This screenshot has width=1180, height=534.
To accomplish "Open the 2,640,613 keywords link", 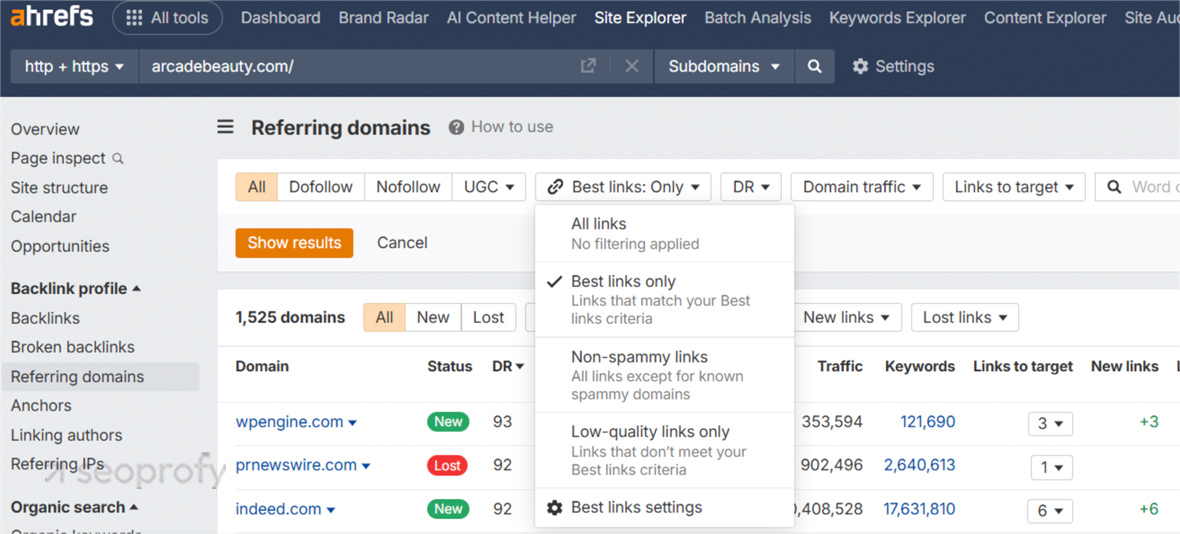I will 920,466.
